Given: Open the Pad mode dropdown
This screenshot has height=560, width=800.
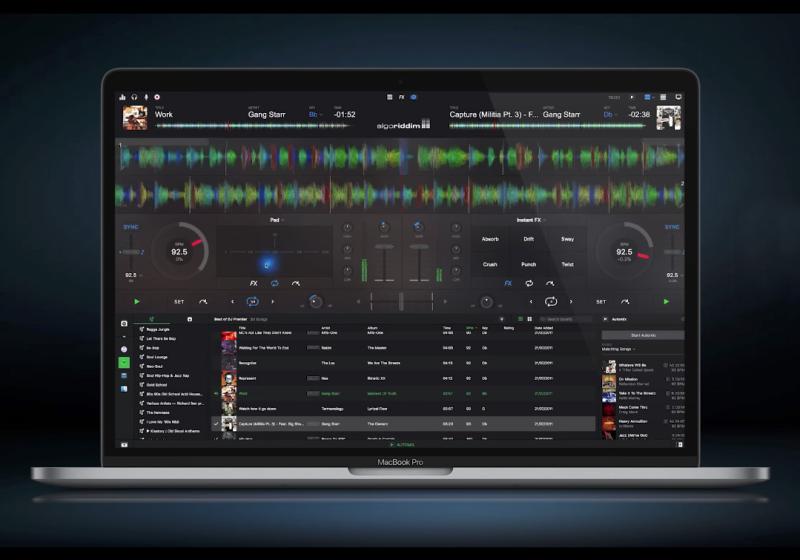Looking at the screenshot, I should [276, 220].
